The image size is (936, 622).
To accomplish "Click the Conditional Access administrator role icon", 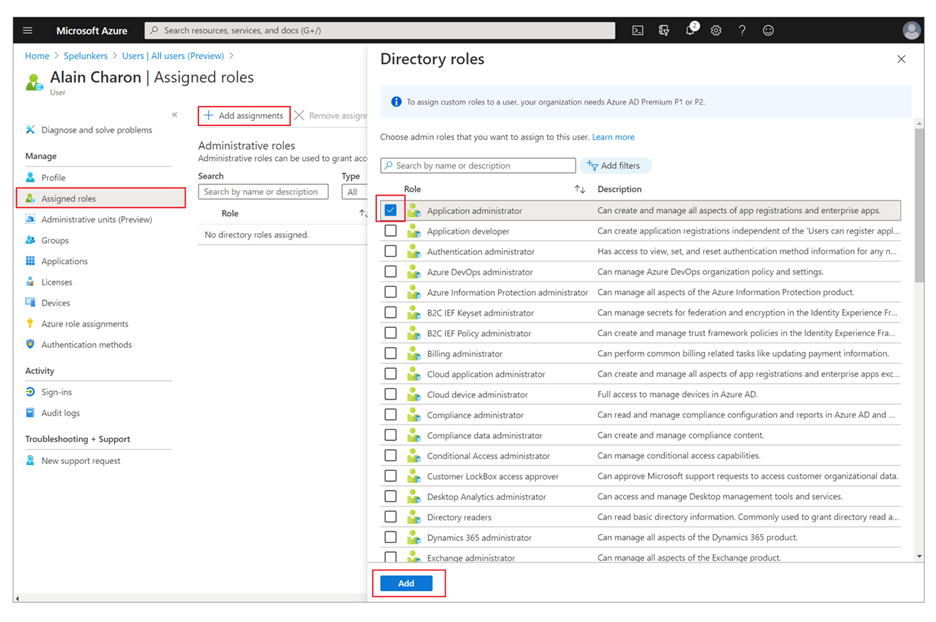I will tap(414, 455).
